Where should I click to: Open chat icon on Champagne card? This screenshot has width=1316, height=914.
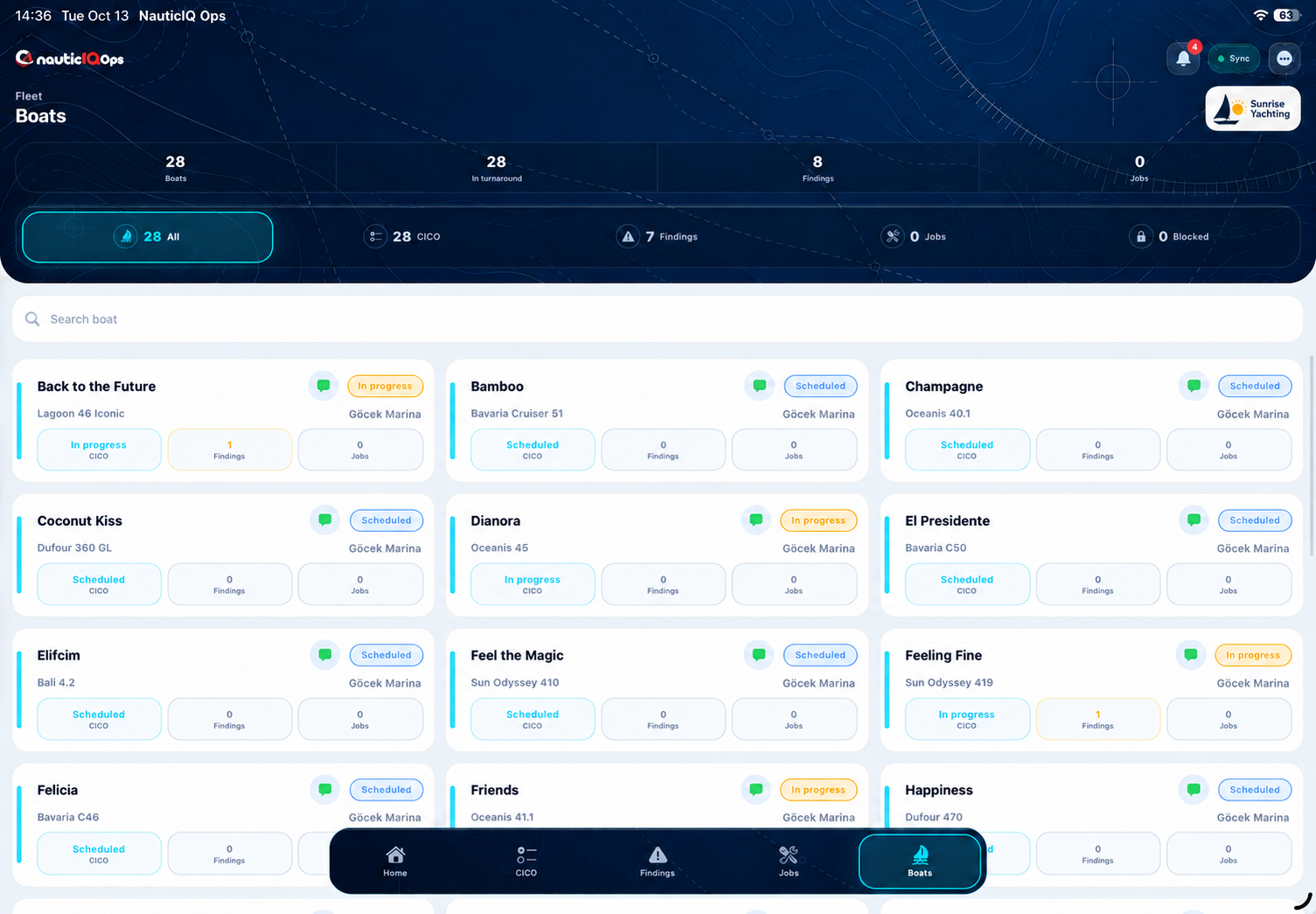(1193, 386)
